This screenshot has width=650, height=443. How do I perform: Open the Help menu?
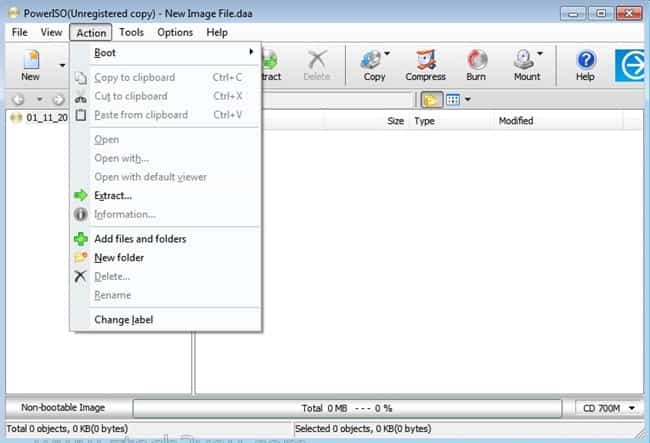click(x=217, y=32)
